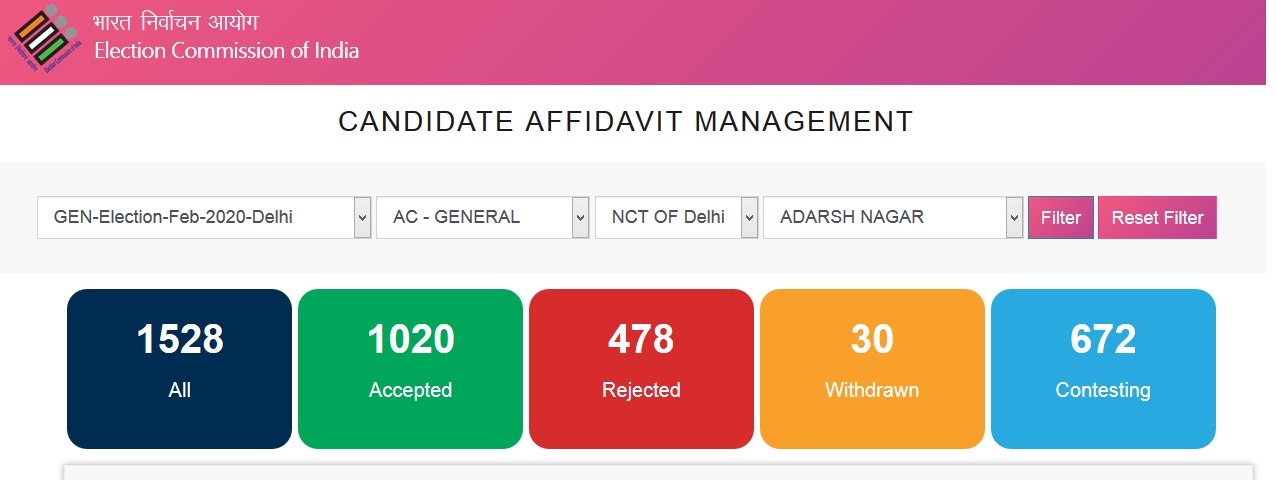View the light blue Contesting card

[x=1103, y=369]
